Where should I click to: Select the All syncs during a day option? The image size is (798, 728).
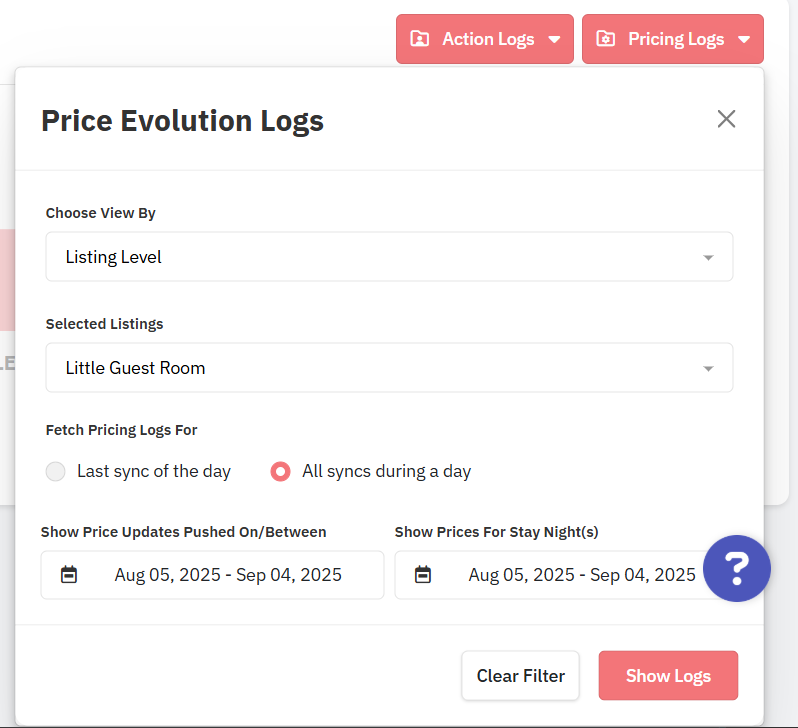281,472
